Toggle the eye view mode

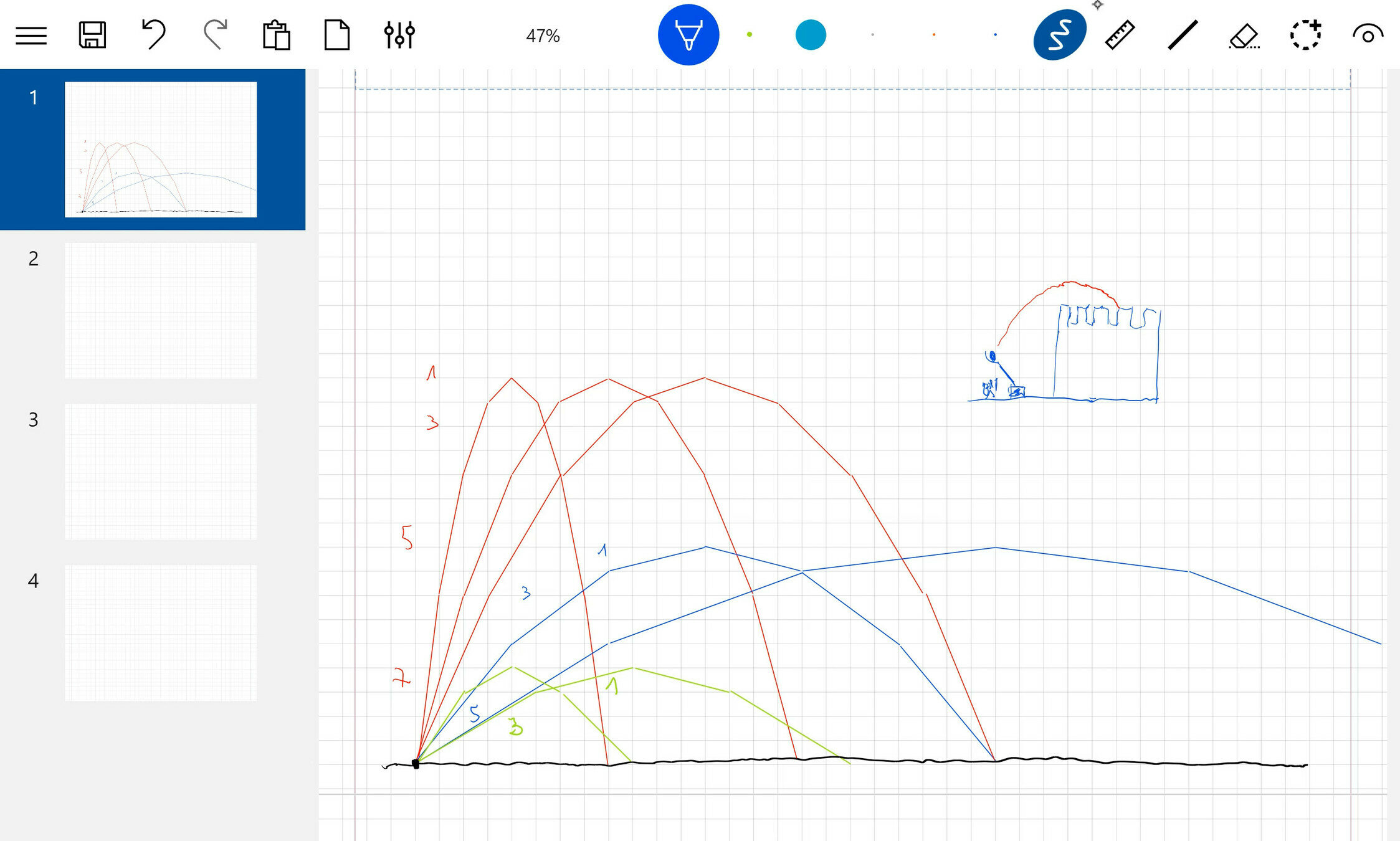(x=1368, y=35)
